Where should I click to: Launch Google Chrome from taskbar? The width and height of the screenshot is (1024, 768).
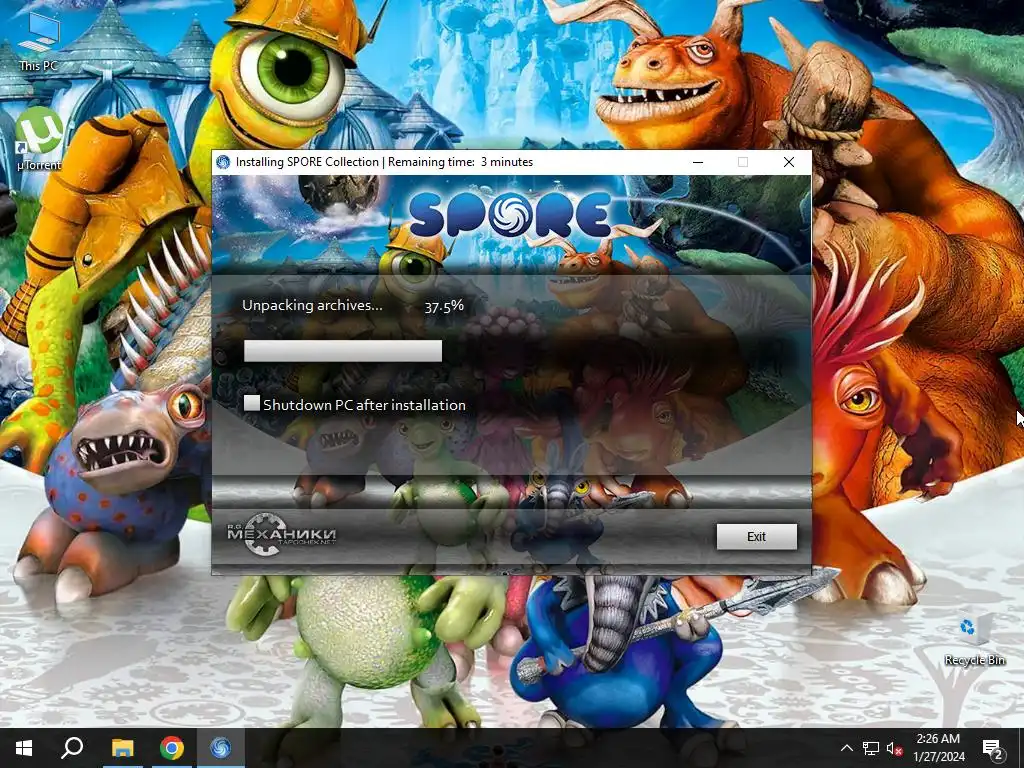[x=172, y=748]
